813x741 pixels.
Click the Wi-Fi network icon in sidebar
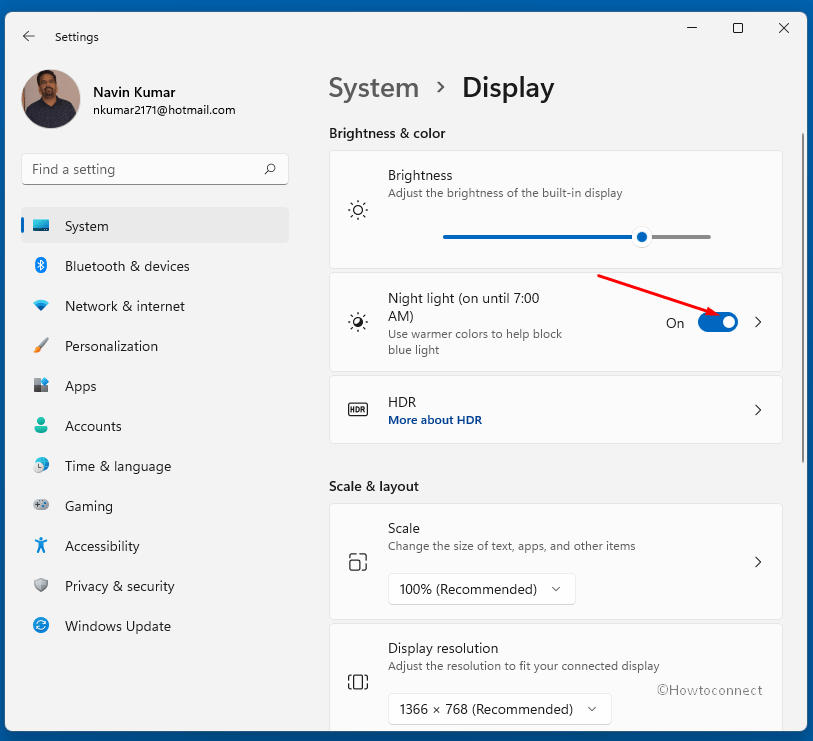coord(41,305)
